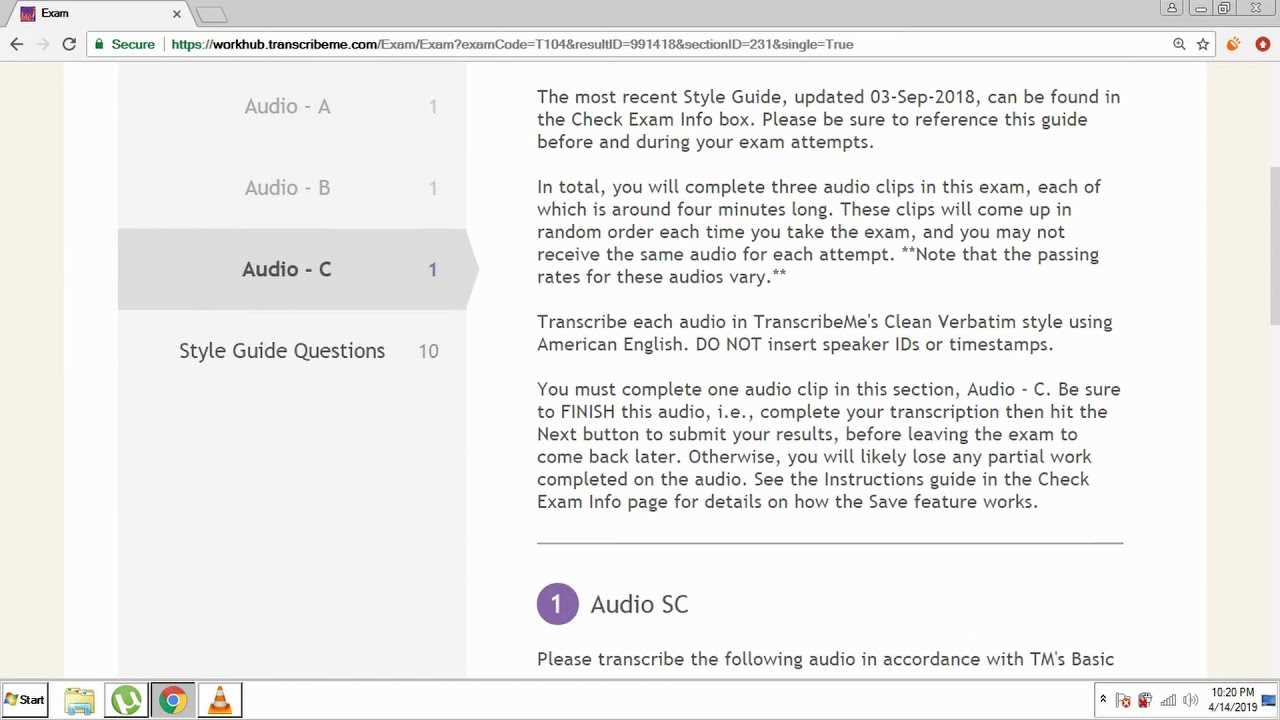Reload the exam page
Image resolution: width=1280 pixels, height=720 pixels.
69,44
